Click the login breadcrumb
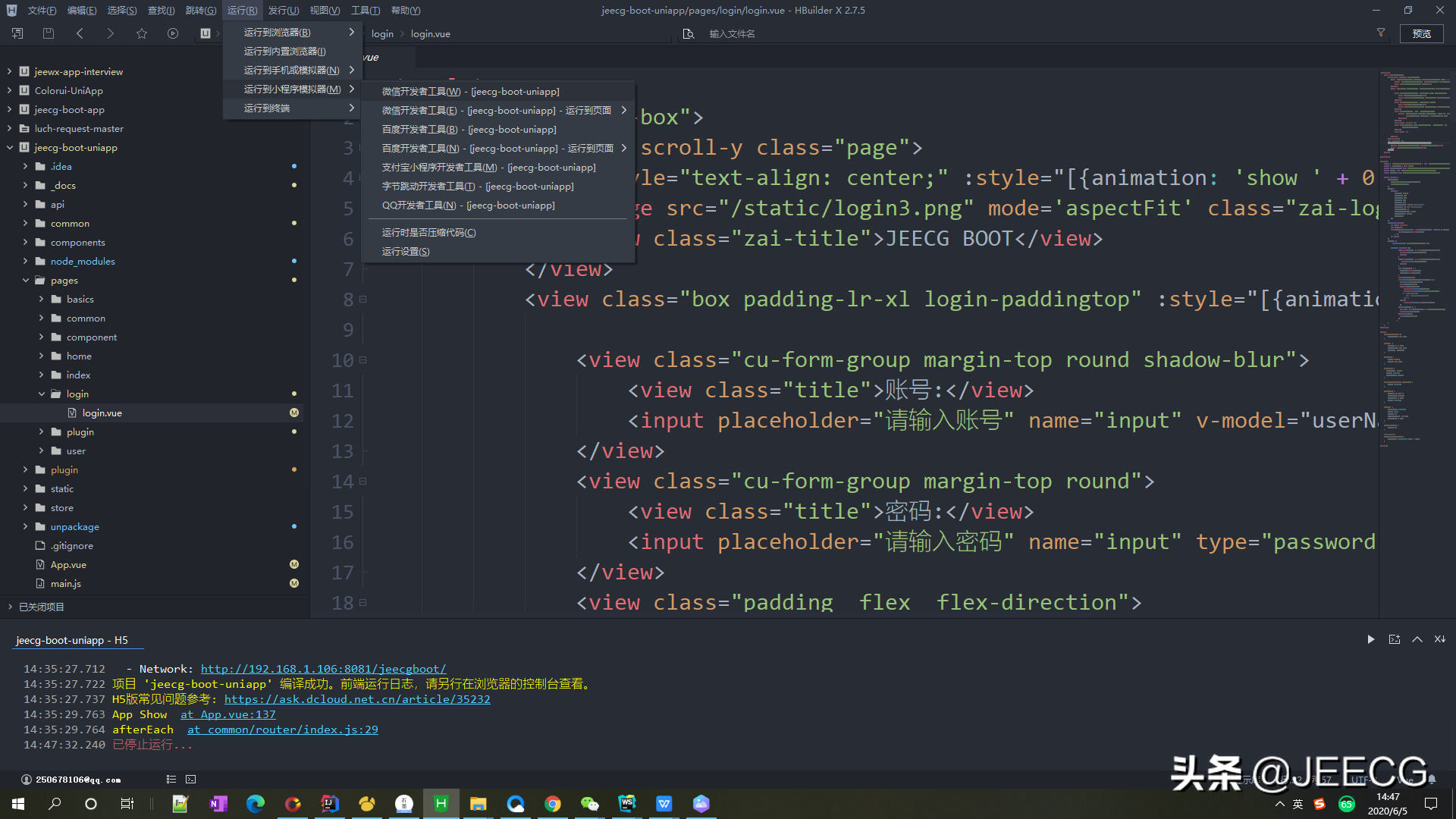 (382, 34)
